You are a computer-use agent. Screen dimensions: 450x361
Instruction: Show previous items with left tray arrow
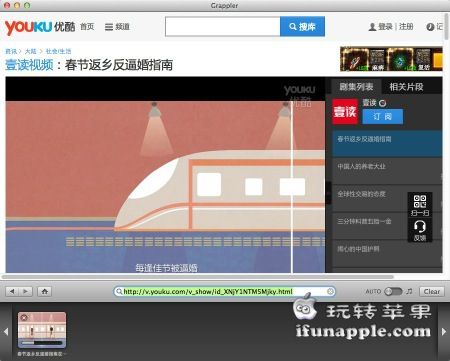click(6, 332)
